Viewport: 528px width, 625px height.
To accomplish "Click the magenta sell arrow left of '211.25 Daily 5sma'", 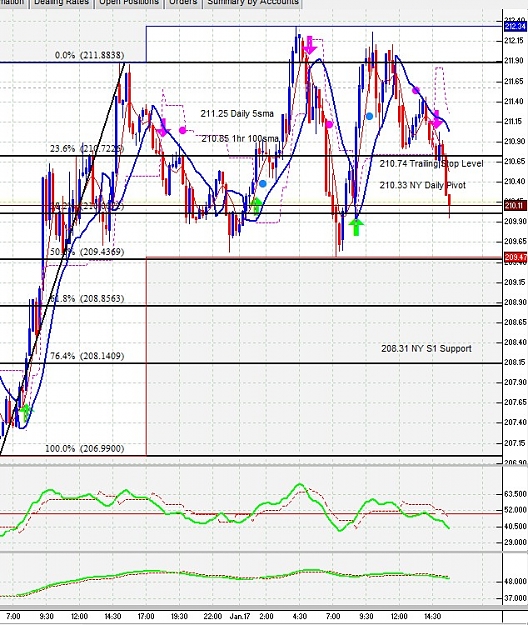I will point(163,128).
